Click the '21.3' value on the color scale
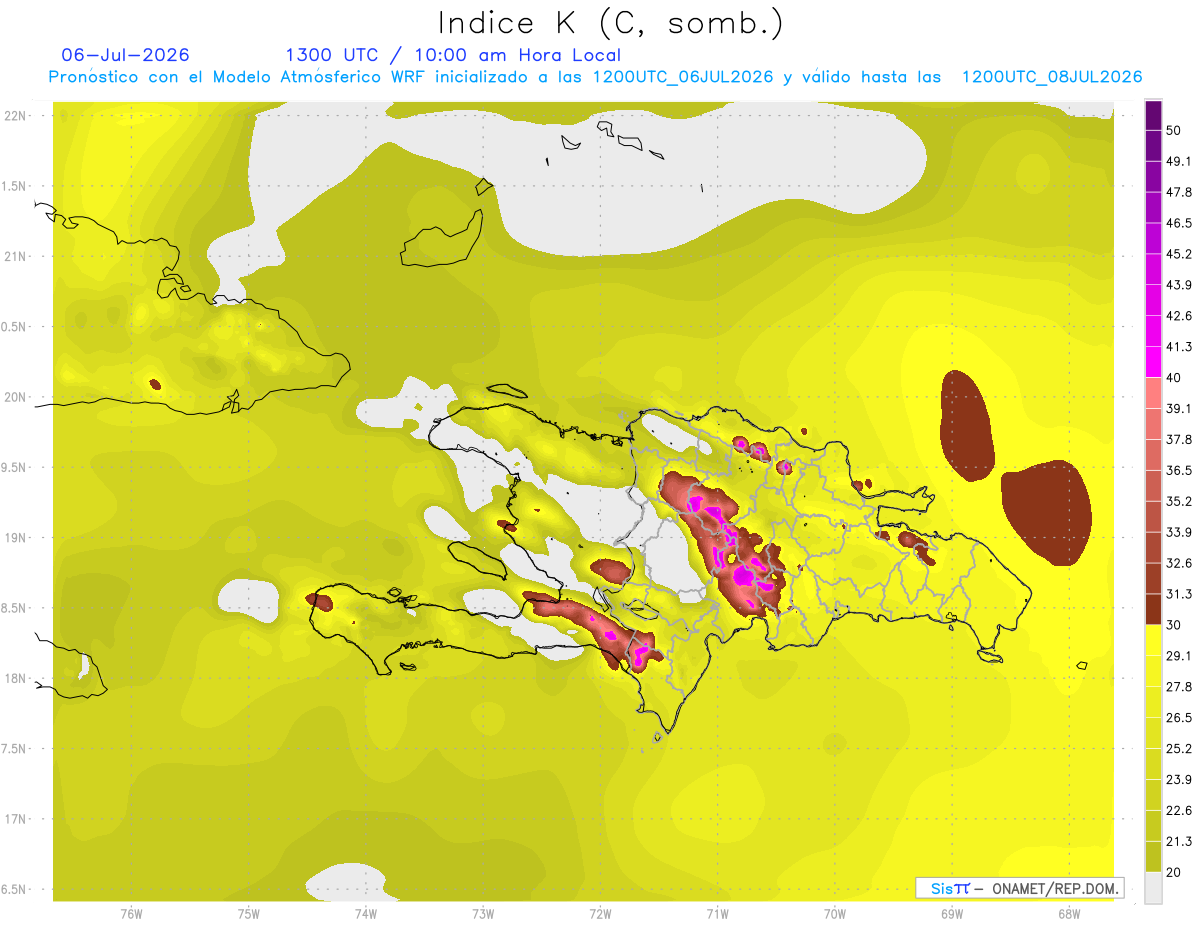 click(1179, 841)
